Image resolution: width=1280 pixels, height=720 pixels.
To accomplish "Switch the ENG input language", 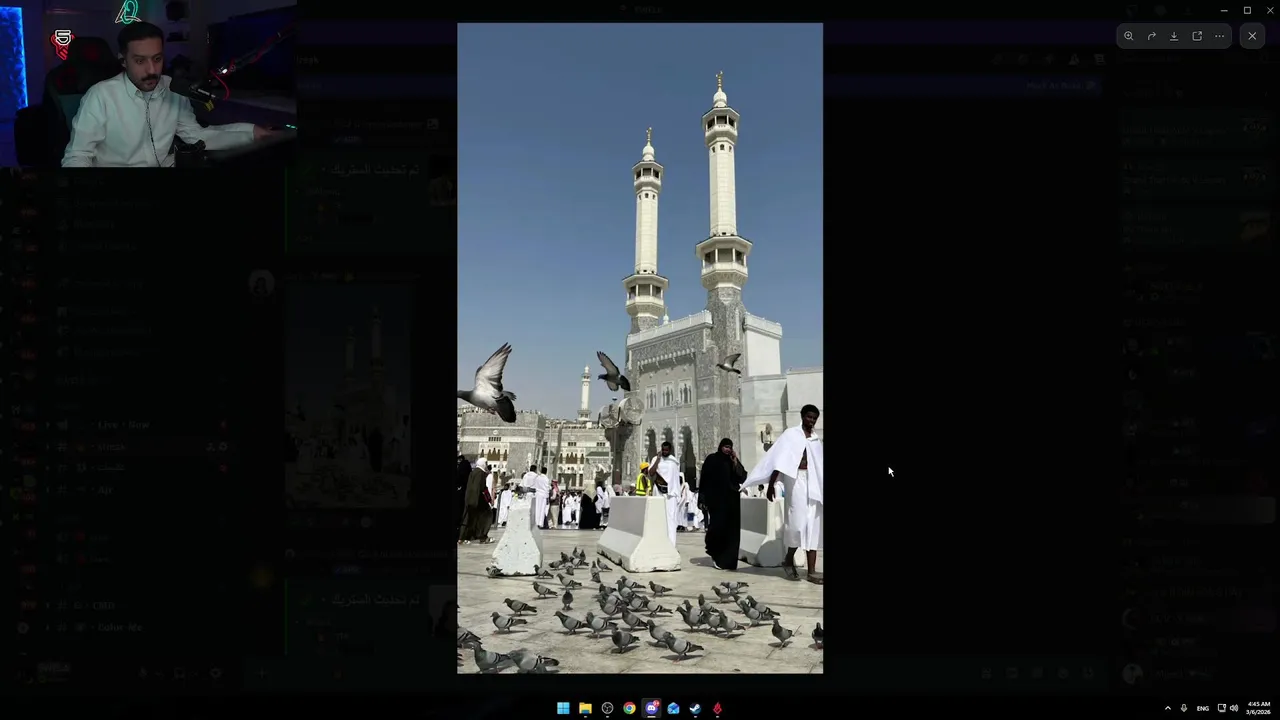I will [x=1203, y=708].
